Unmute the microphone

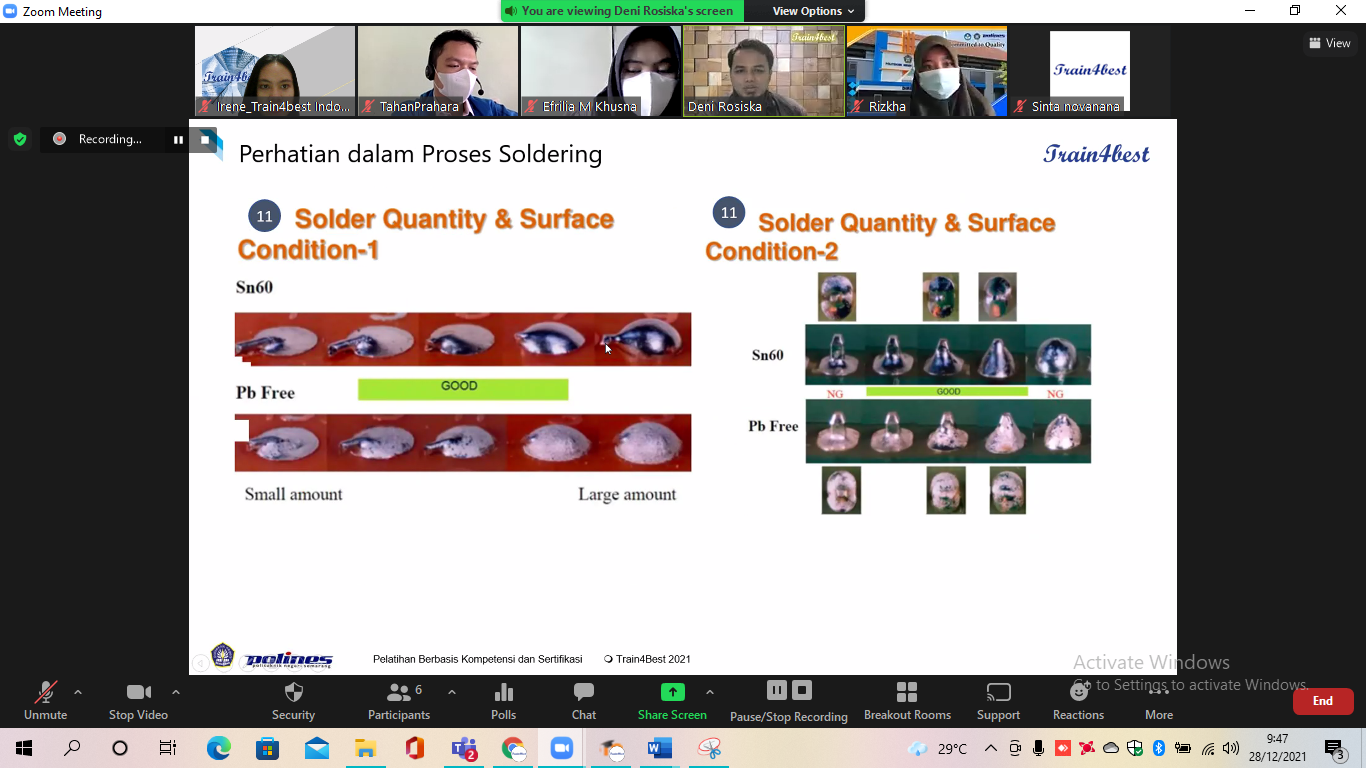coord(45,693)
